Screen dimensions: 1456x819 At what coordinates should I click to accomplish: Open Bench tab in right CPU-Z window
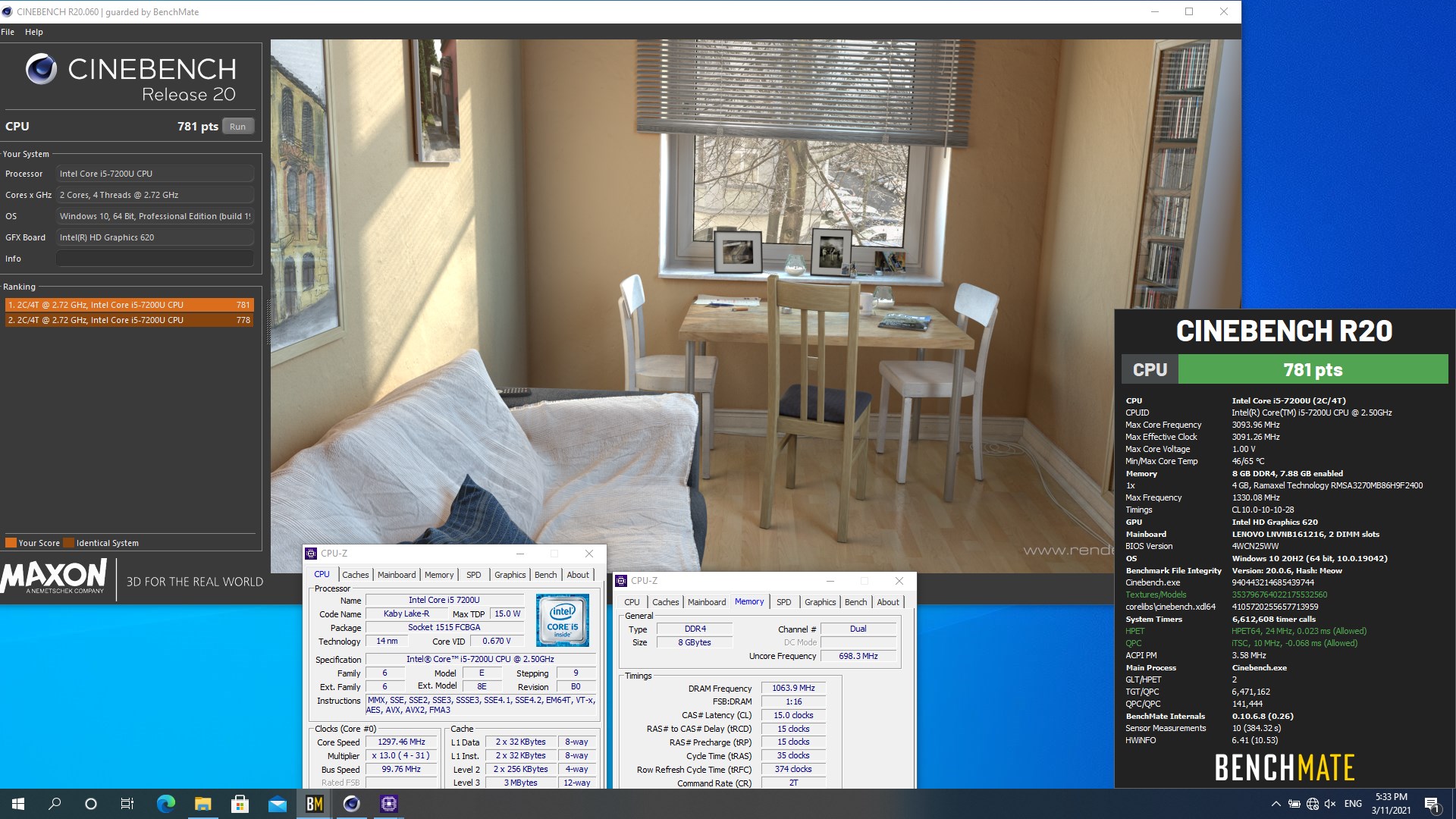tap(855, 602)
